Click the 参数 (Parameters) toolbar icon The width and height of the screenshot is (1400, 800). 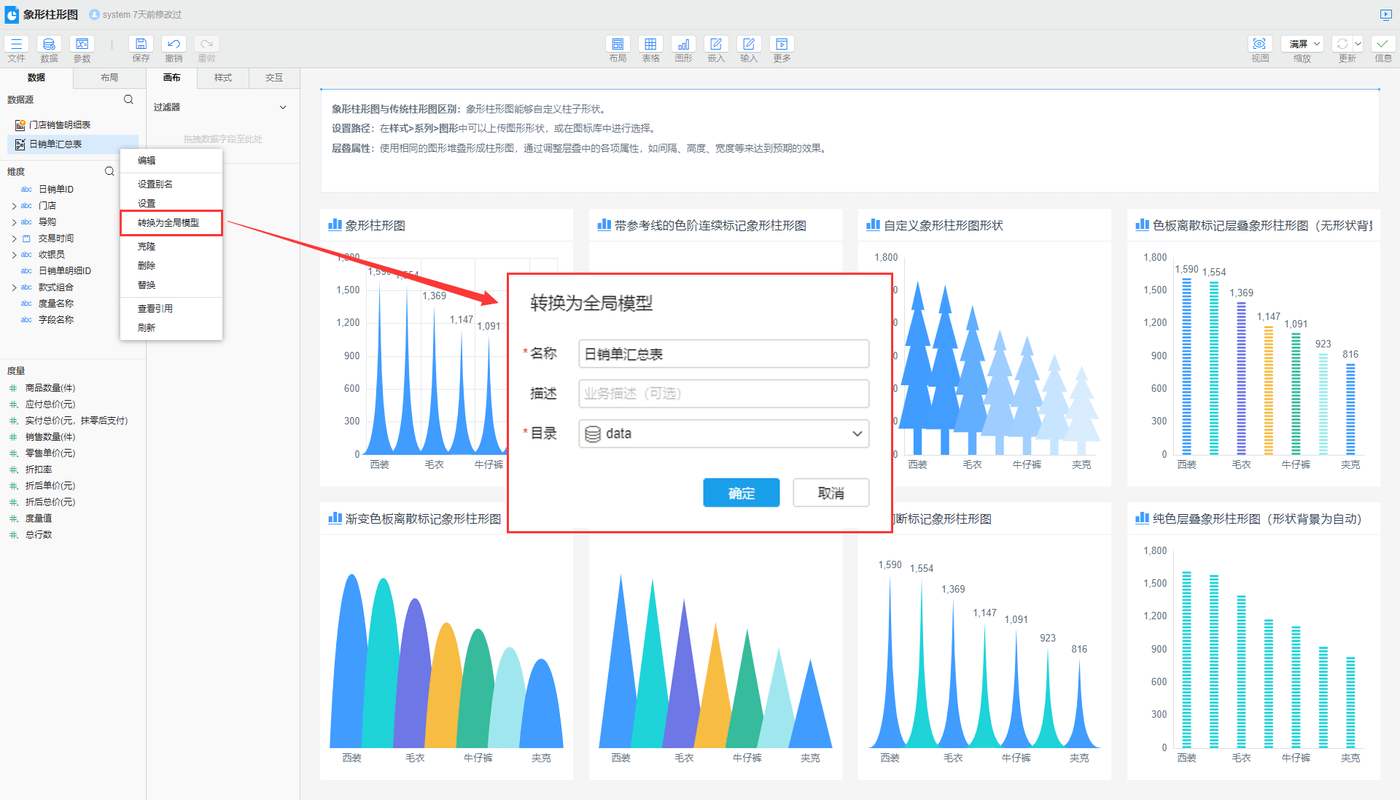[x=82, y=45]
